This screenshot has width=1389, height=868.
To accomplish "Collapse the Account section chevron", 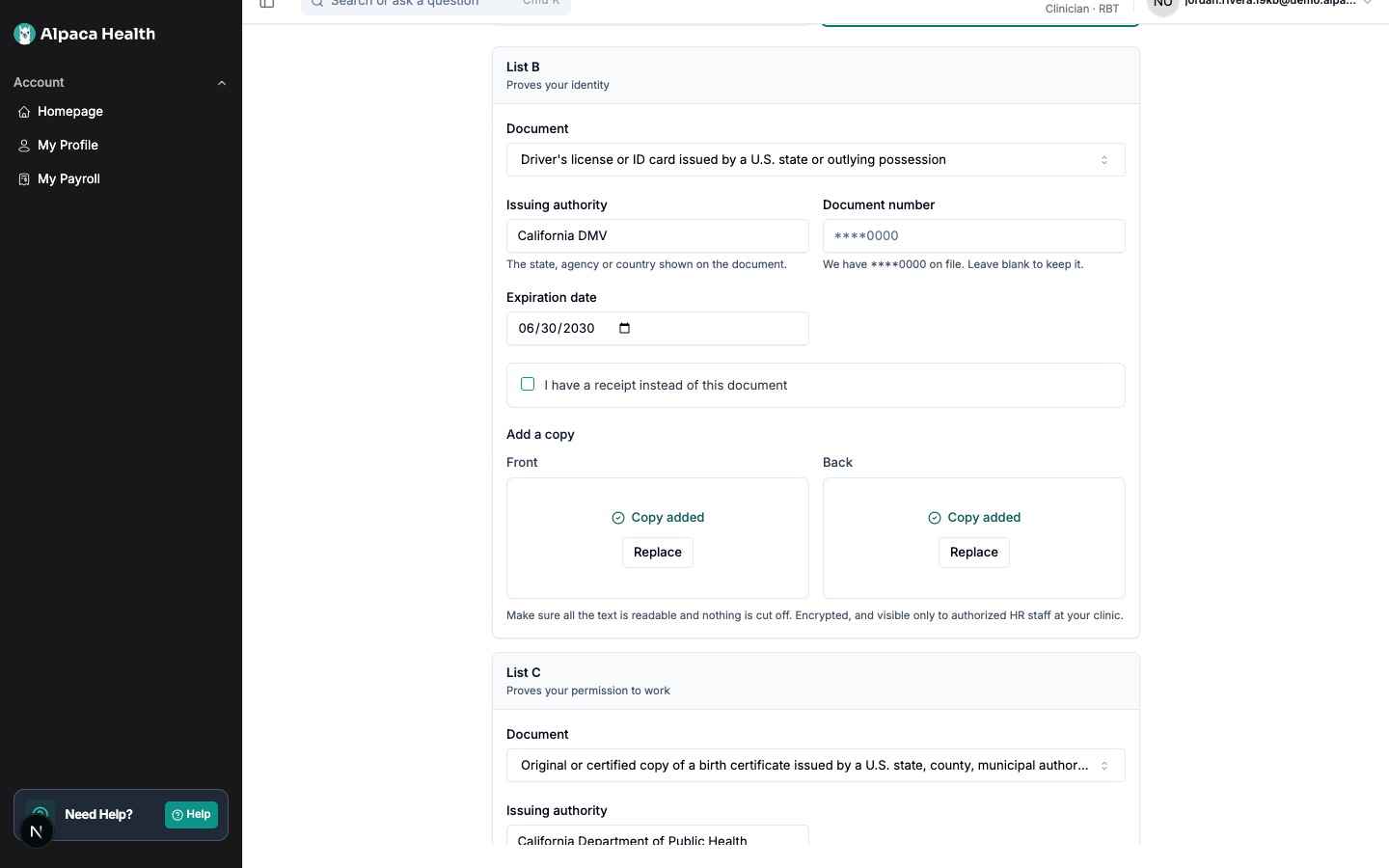I will click(x=222, y=83).
